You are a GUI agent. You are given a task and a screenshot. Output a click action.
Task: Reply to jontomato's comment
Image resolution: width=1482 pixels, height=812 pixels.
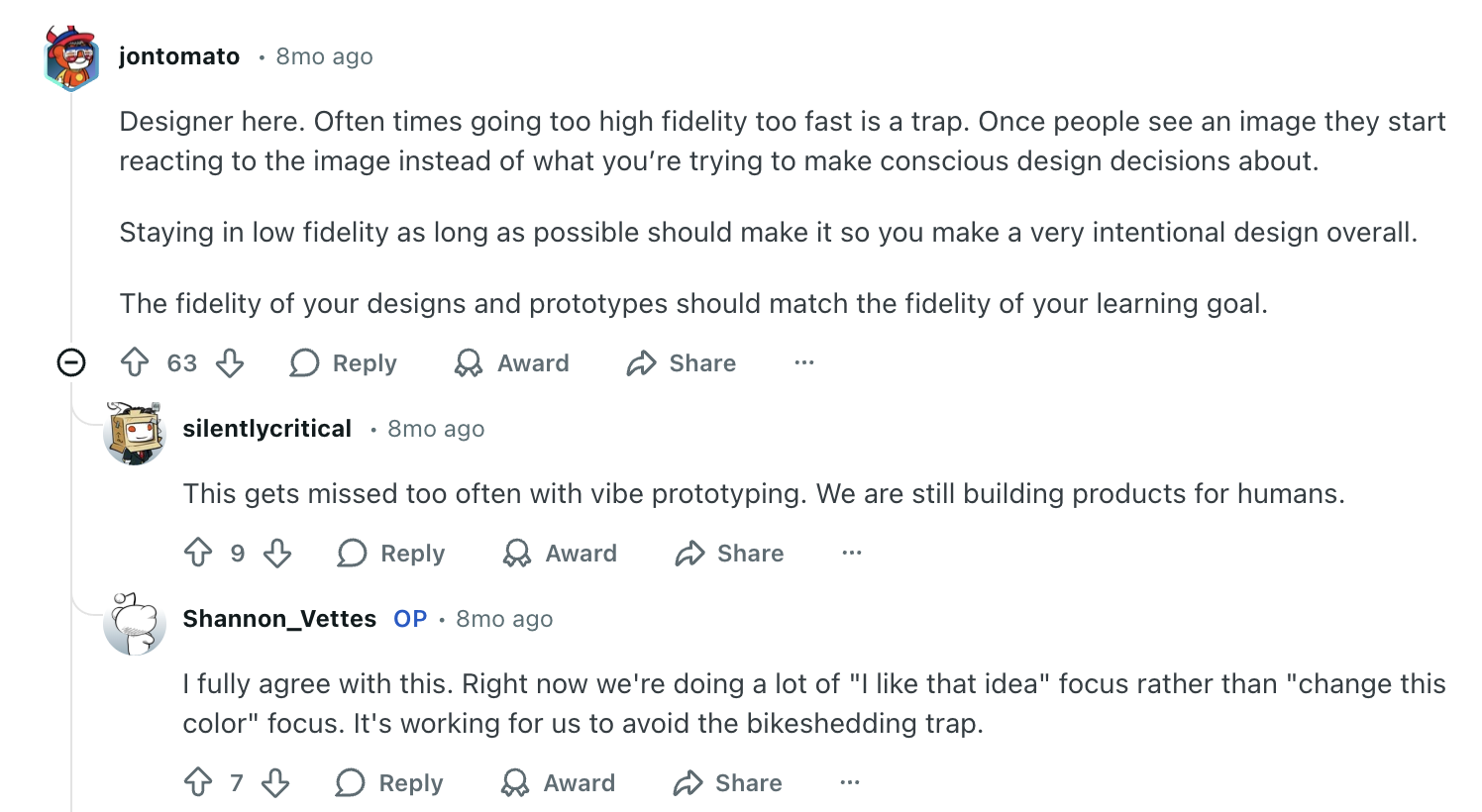click(344, 363)
